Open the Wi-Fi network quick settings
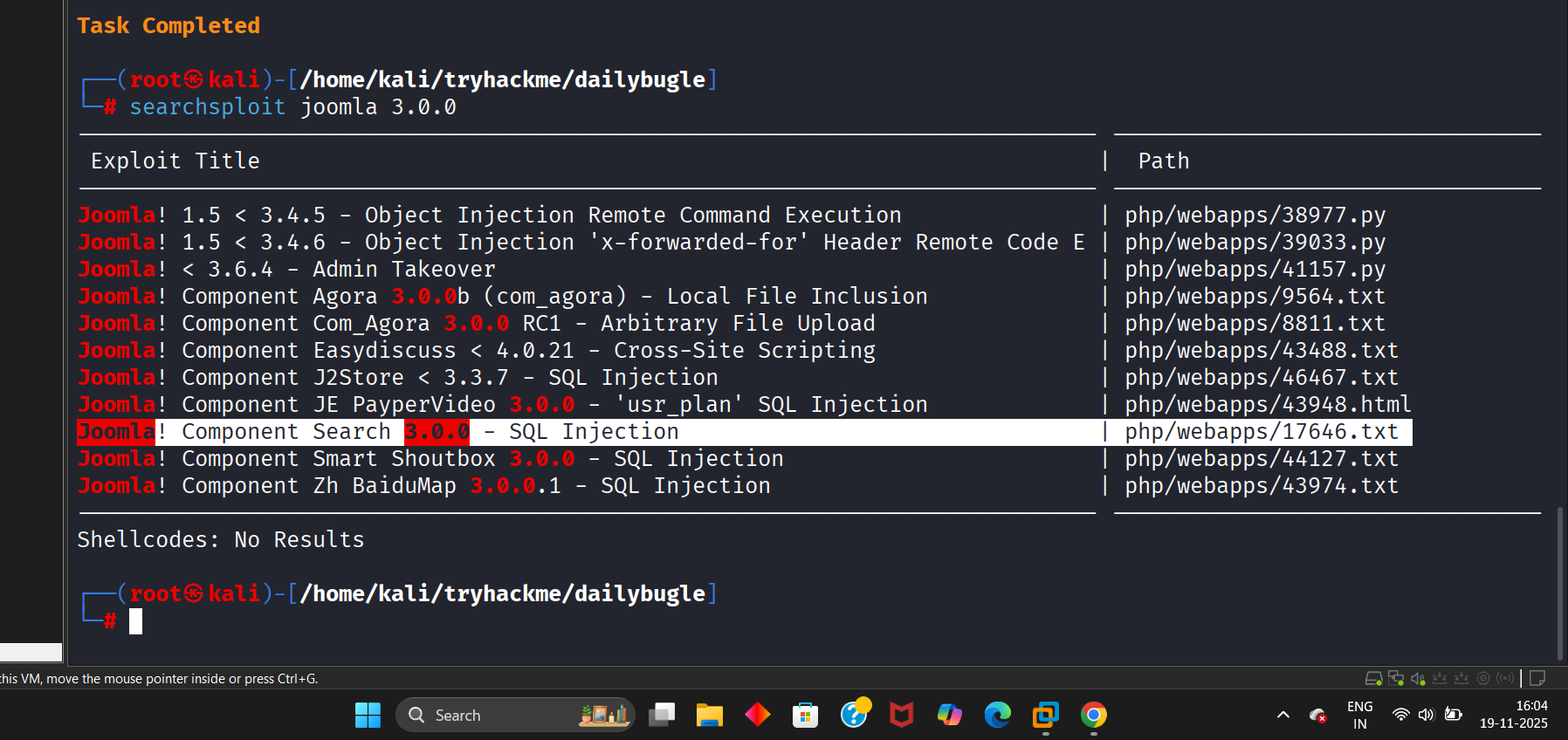This screenshot has height=740, width=1568. coord(1400,715)
